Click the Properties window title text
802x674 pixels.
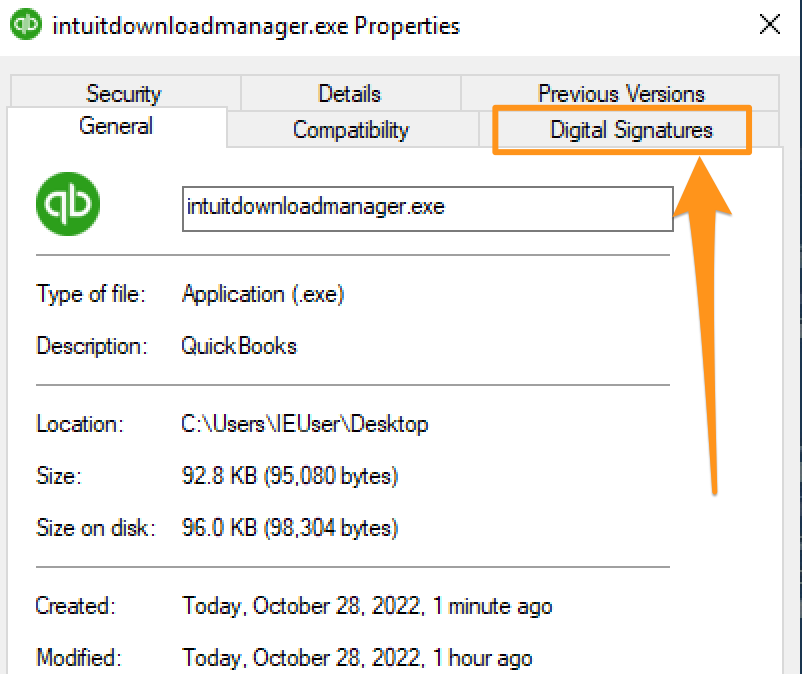click(256, 26)
